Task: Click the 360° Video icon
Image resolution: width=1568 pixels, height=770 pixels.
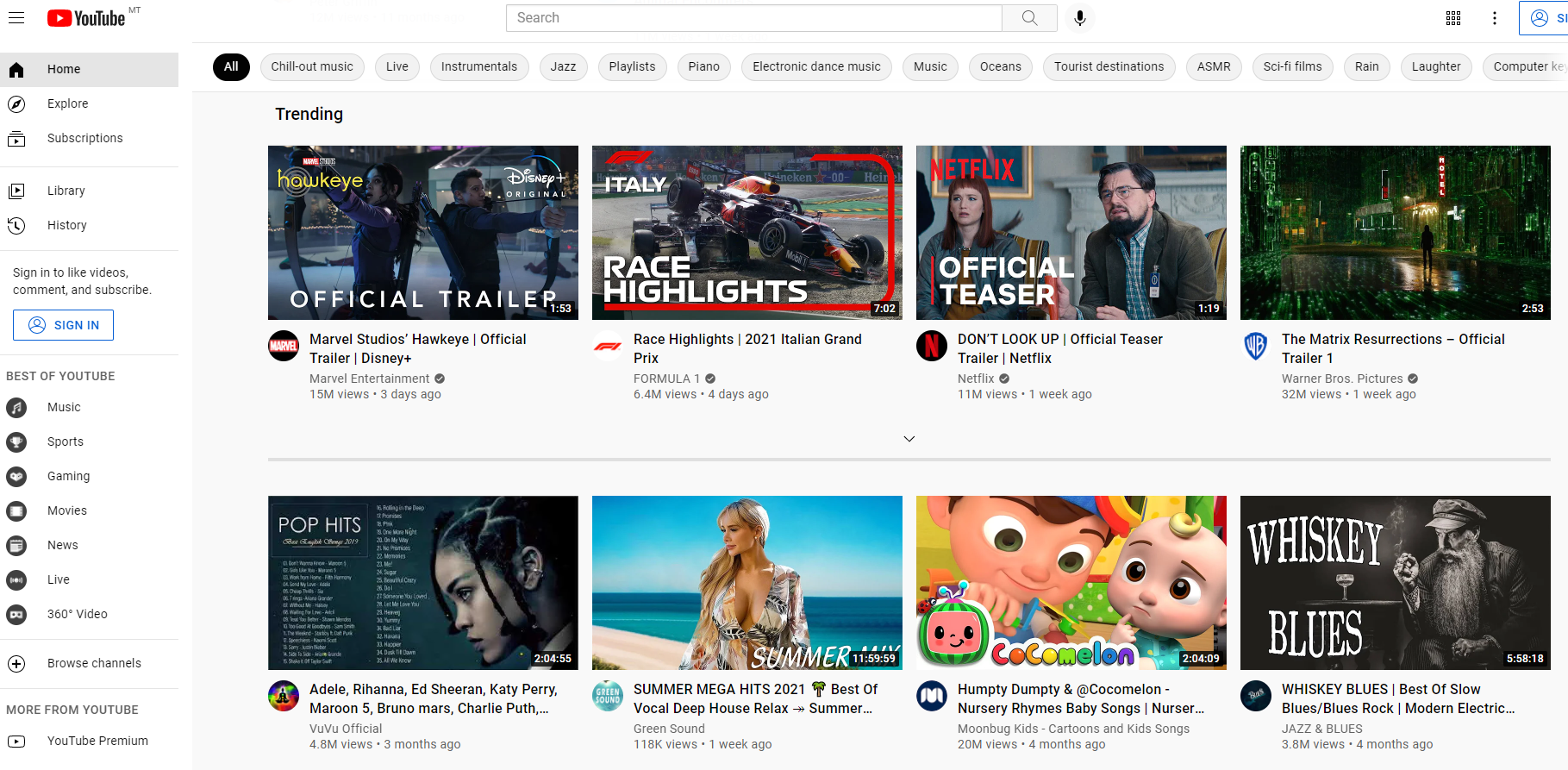Action: coord(16,614)
